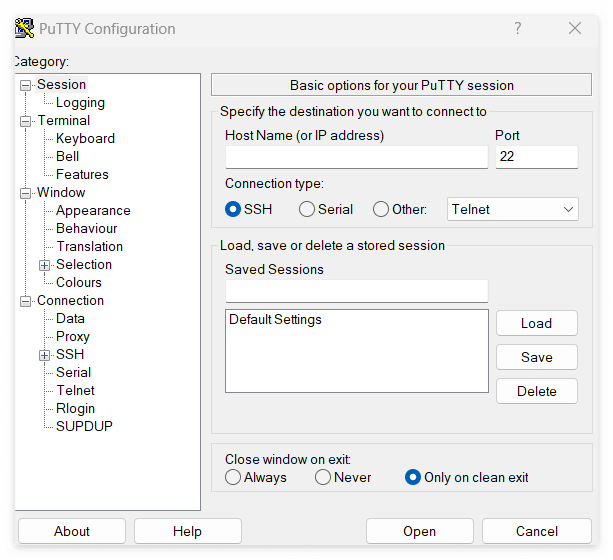Image resolution: width=613 pixels, height=560 pixels.
Task: Open Features settings category
Action: click(82, 174)
